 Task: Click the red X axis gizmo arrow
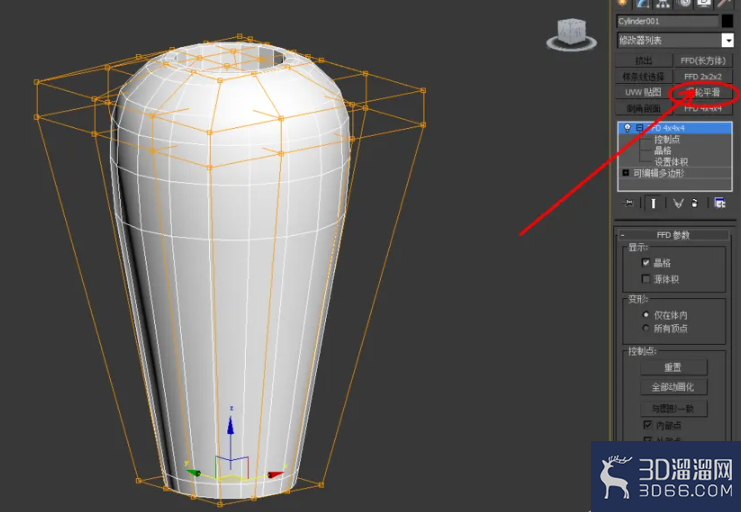pos(276,474)
